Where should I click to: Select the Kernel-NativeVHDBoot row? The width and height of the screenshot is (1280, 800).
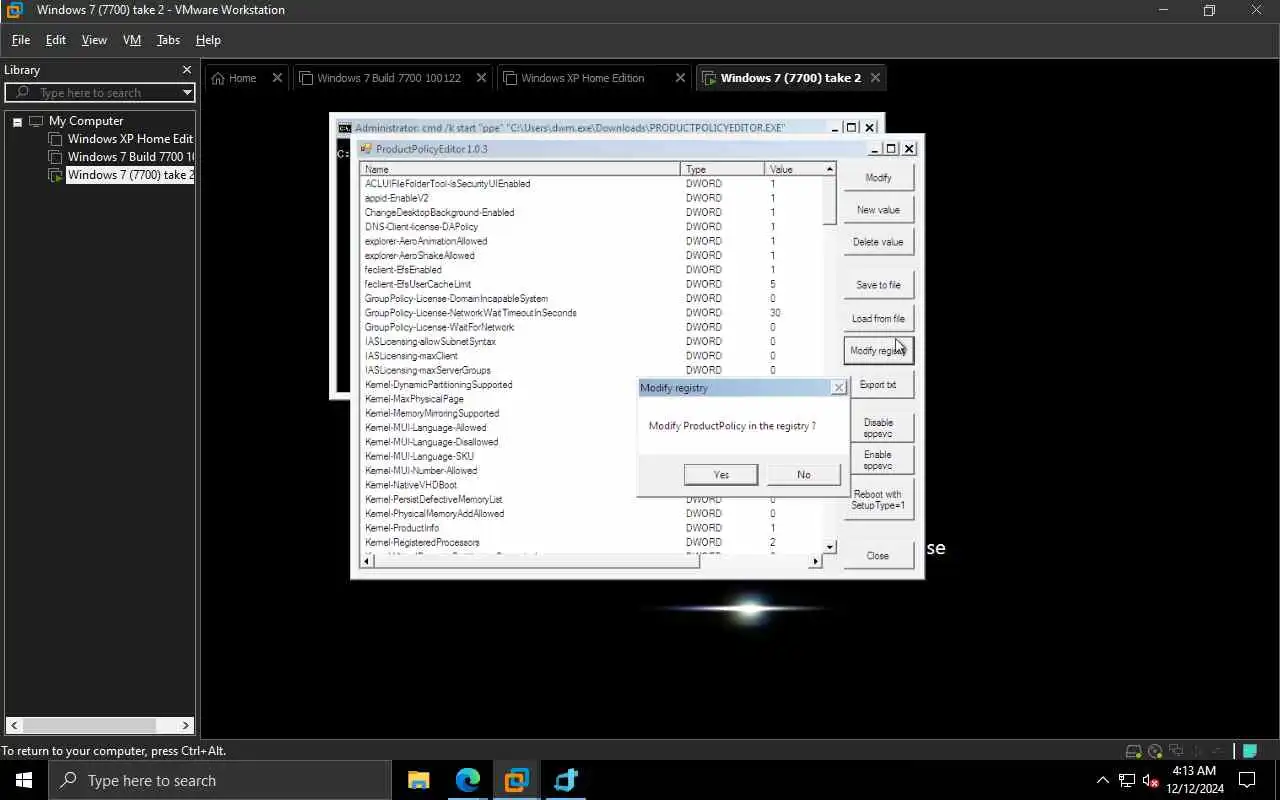point(500,485)
